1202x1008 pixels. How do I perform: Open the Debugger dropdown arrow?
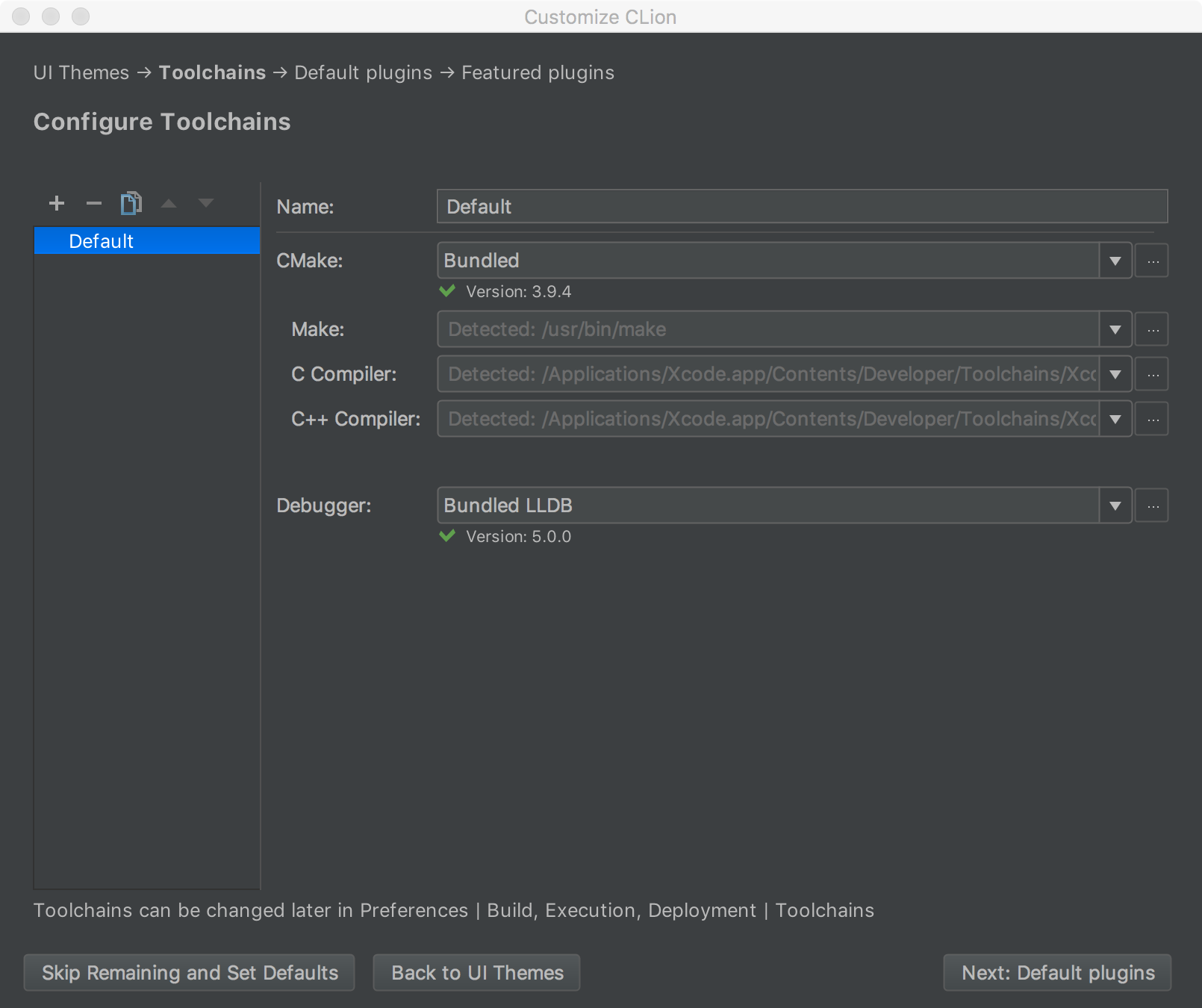pos(1115,505)
